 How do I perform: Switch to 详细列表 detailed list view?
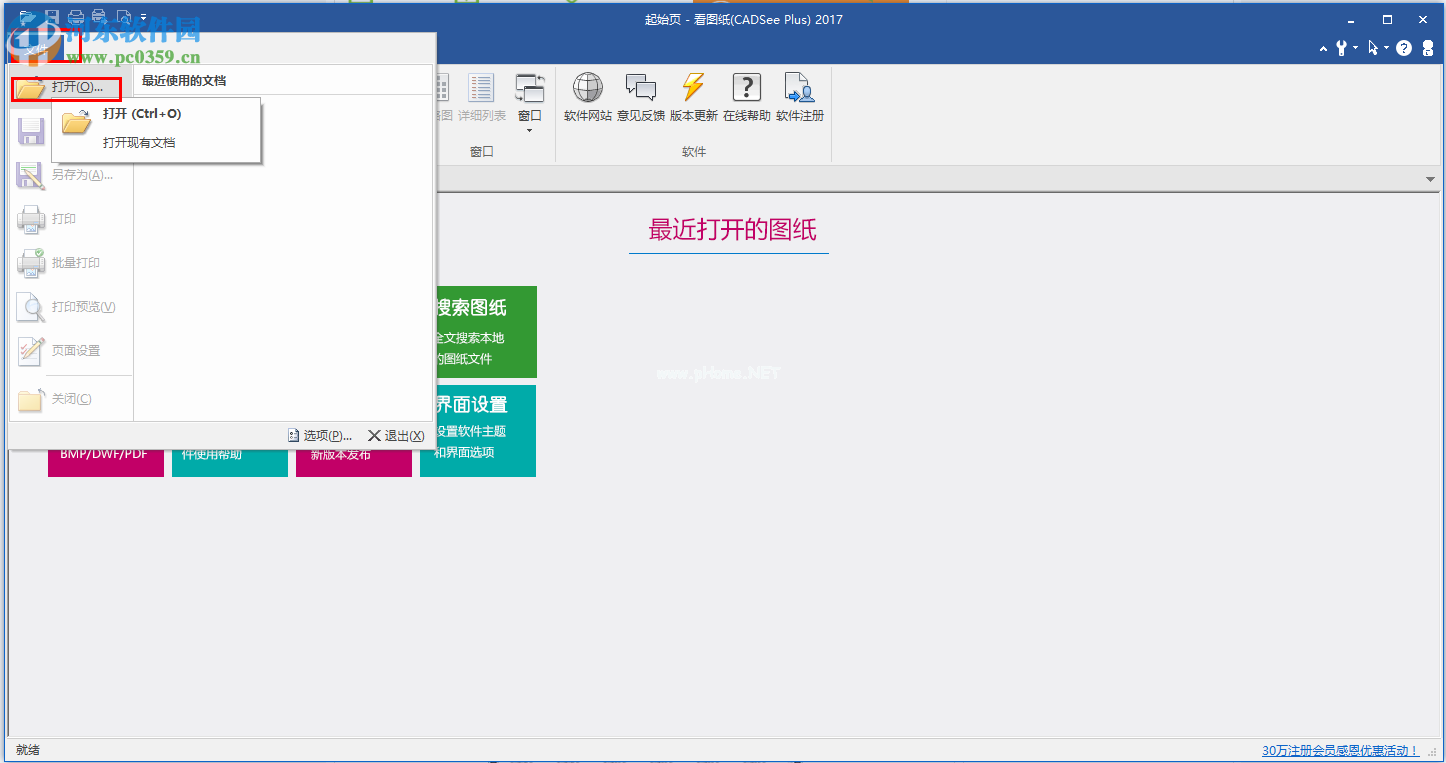(x=482, y=98)
